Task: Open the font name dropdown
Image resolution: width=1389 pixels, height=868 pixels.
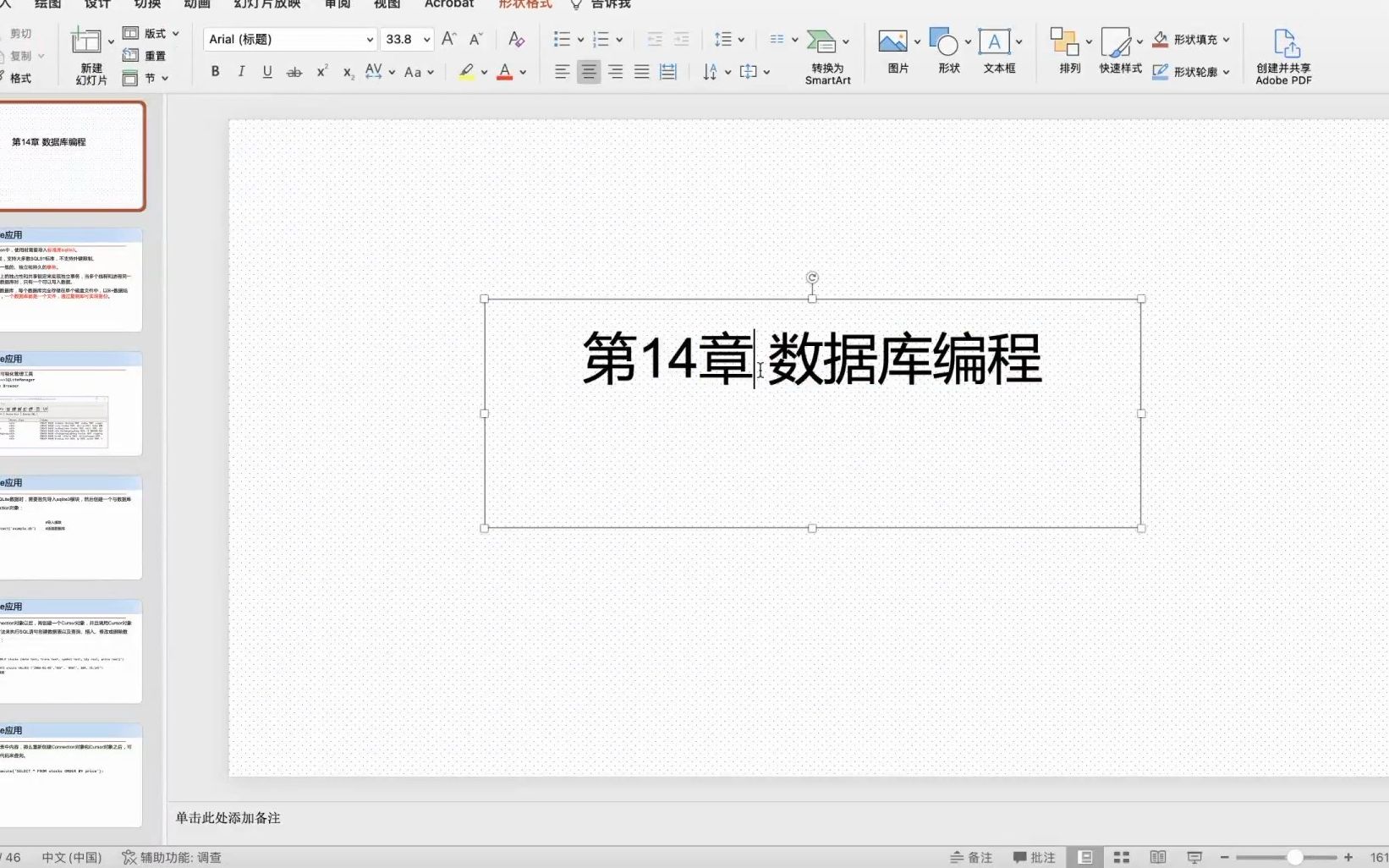Action: click(370, 40)
